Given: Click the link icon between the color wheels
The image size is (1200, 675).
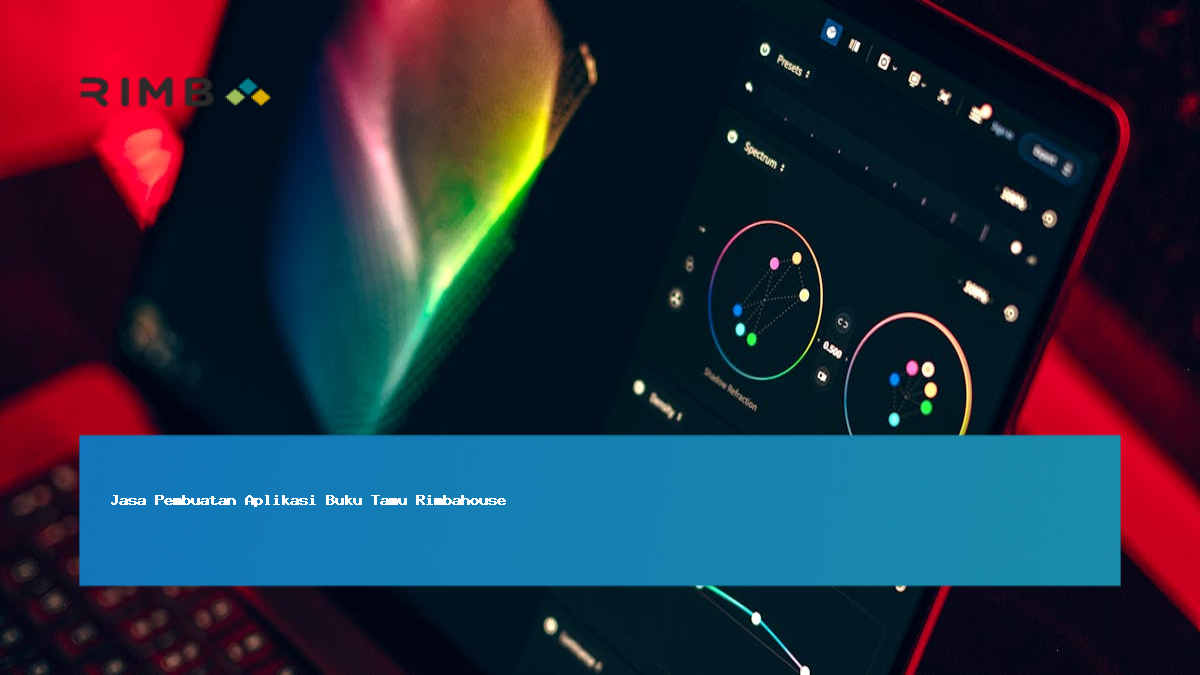Looking at the screenshot, I should (x=842, y=322).
